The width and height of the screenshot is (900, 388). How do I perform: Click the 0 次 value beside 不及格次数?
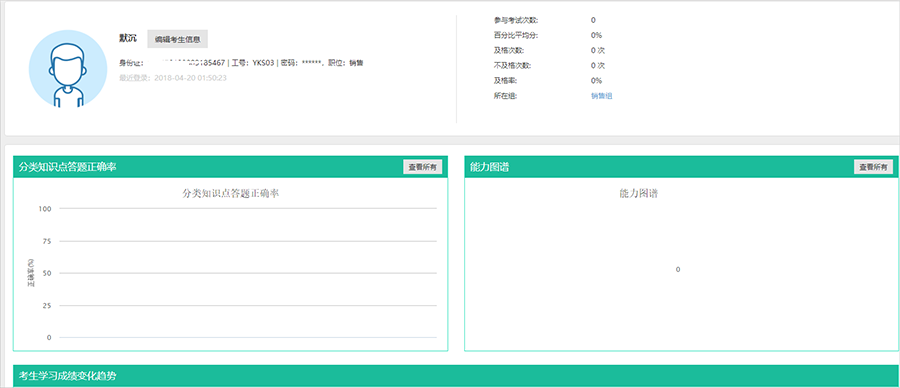click(598, 65)
